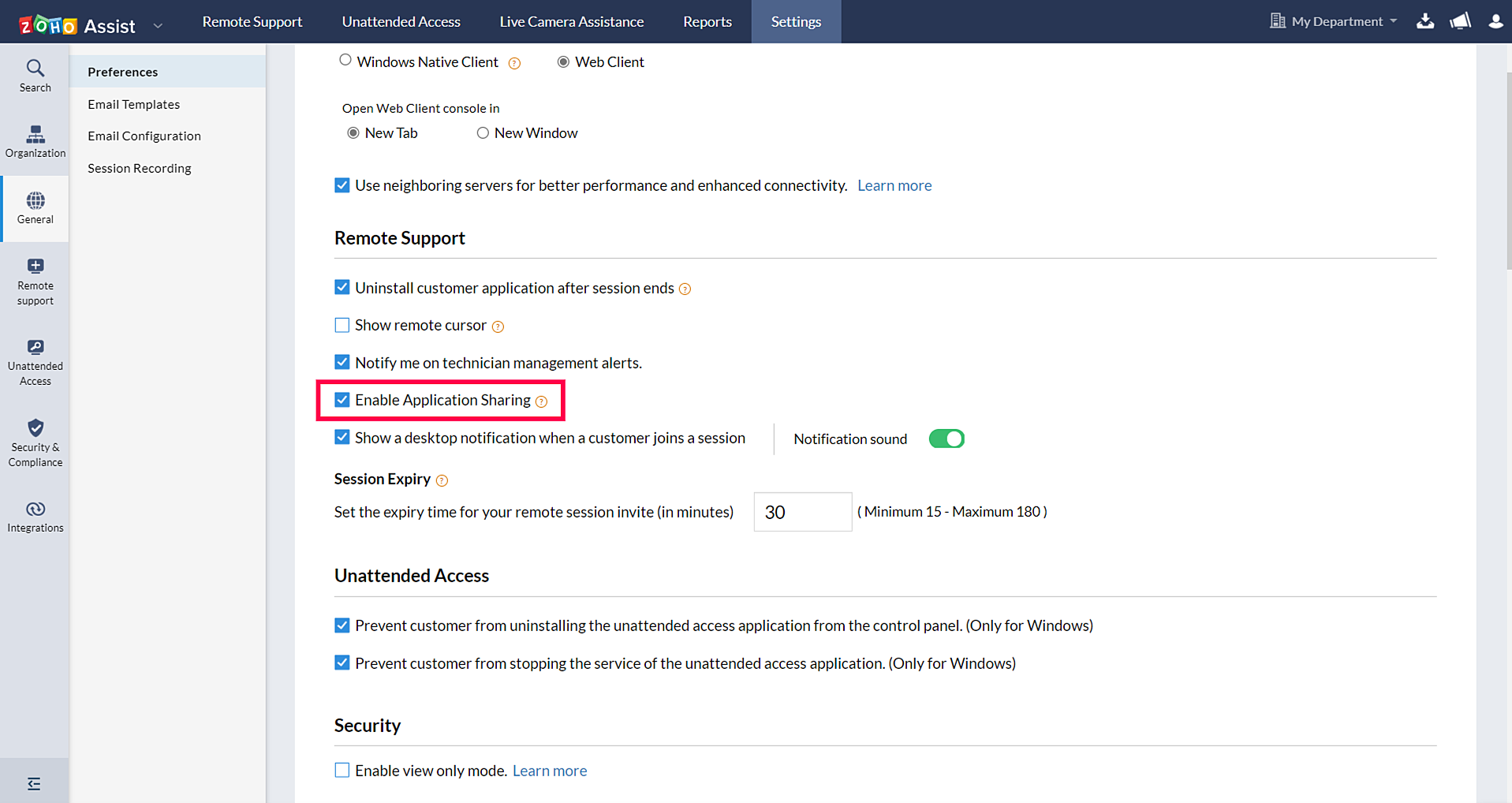Open the Session Recording menu item
The image size is (1512, 803).
click(x=140, y=168)
